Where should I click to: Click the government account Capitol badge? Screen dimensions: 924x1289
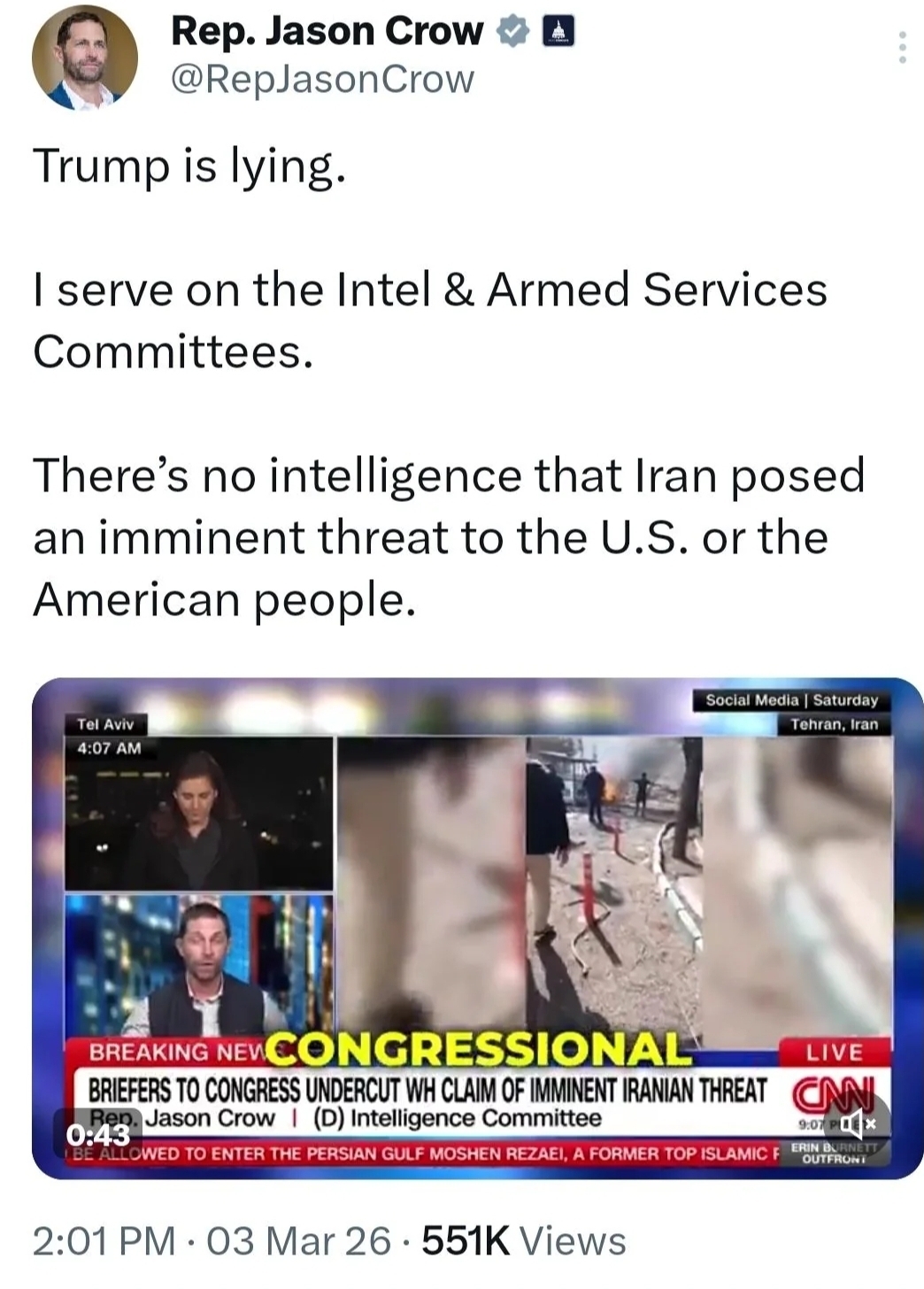(x=557, y=32)
